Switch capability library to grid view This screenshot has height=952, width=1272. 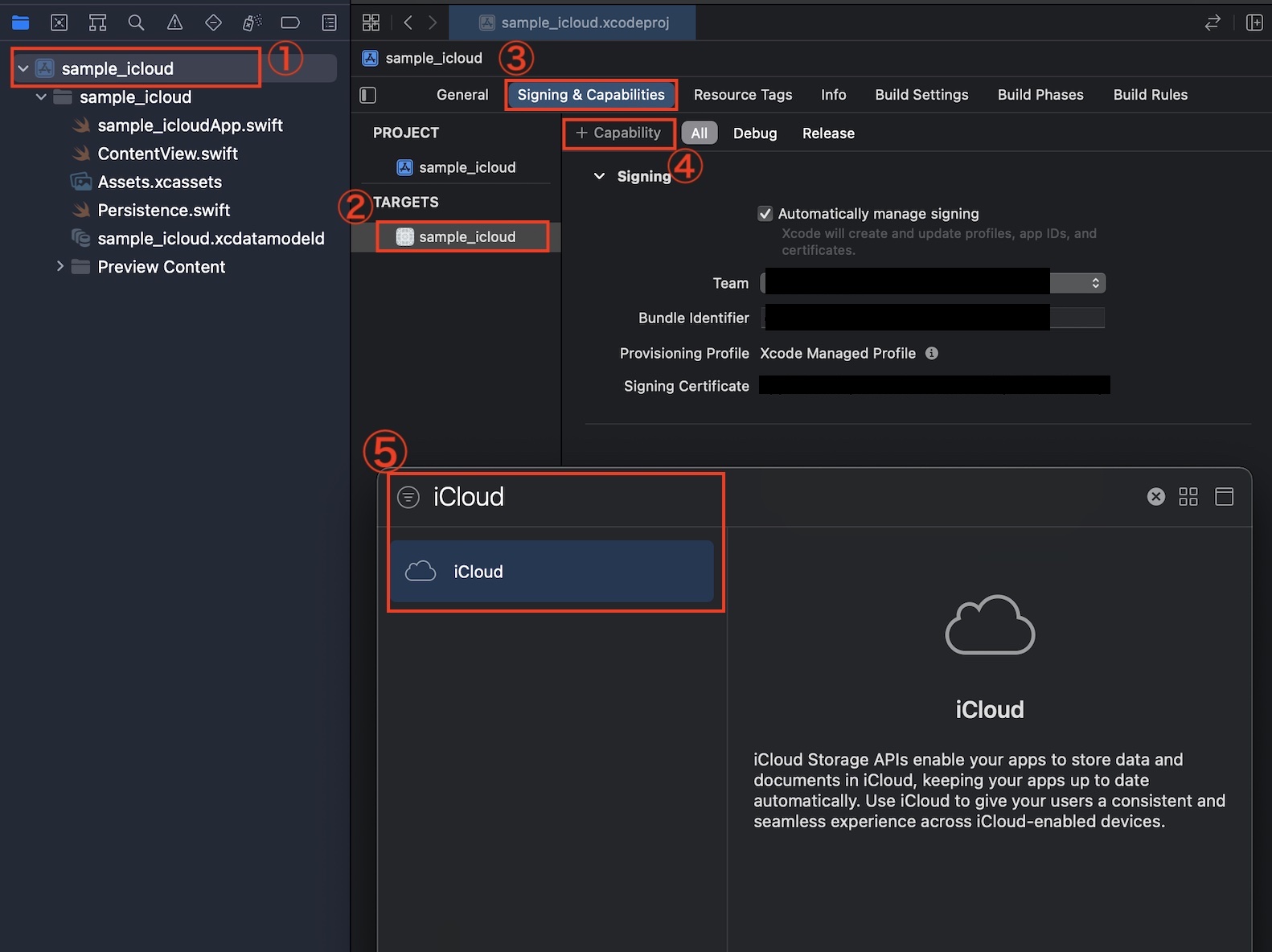(x=1188, y=497)
